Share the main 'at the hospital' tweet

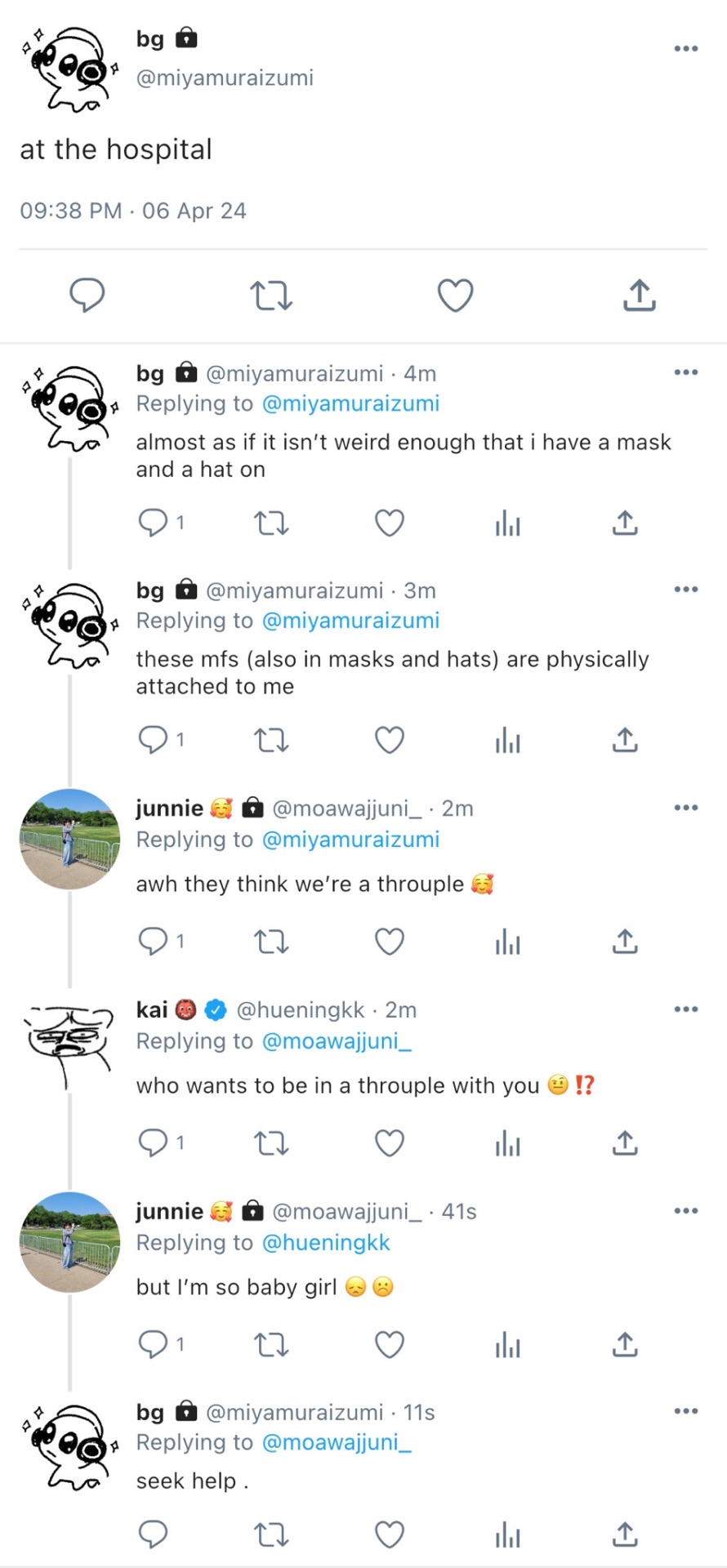pos(639,295)
